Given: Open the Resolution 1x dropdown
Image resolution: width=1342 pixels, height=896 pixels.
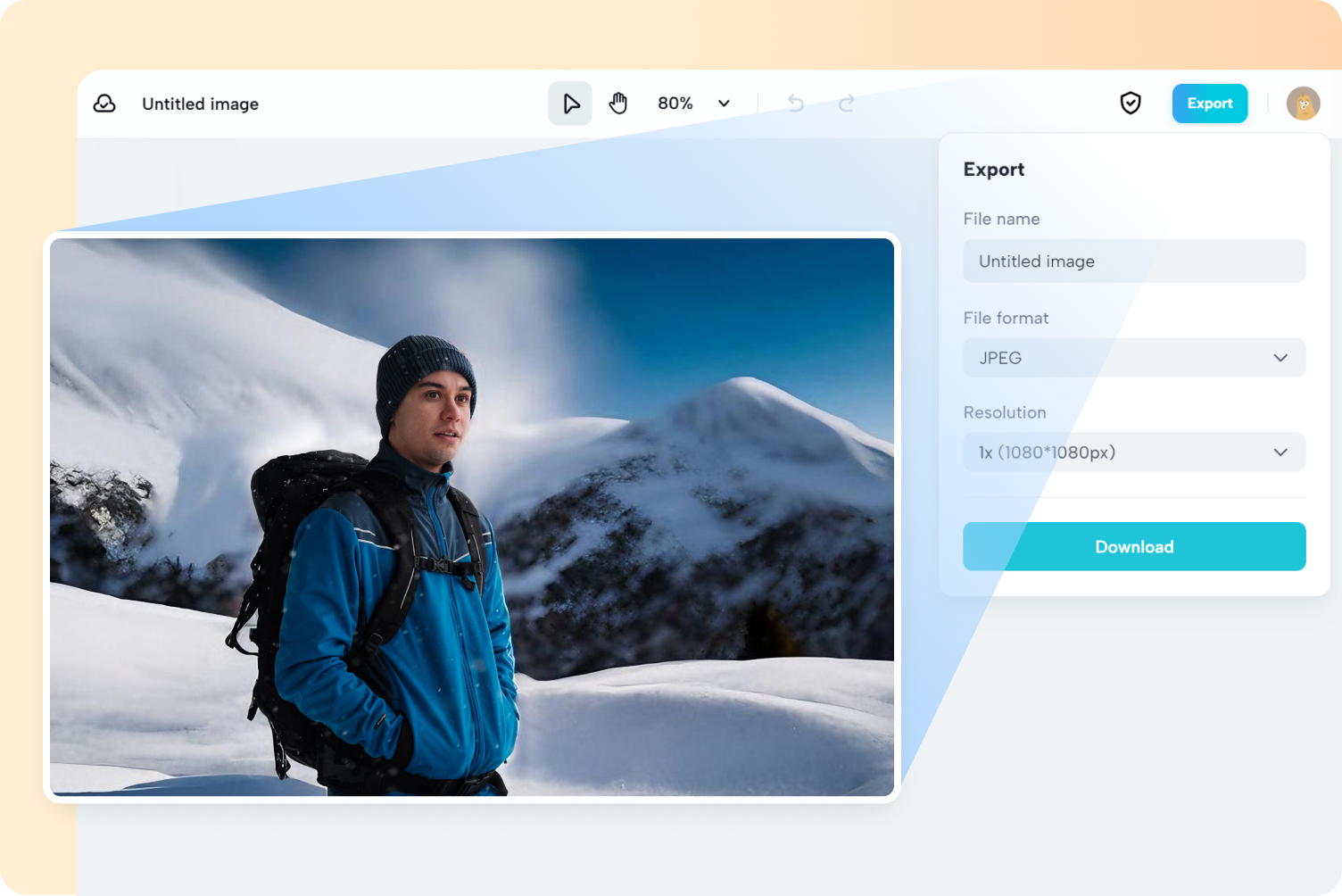Looking at the screenshot, I should 1134,452.
